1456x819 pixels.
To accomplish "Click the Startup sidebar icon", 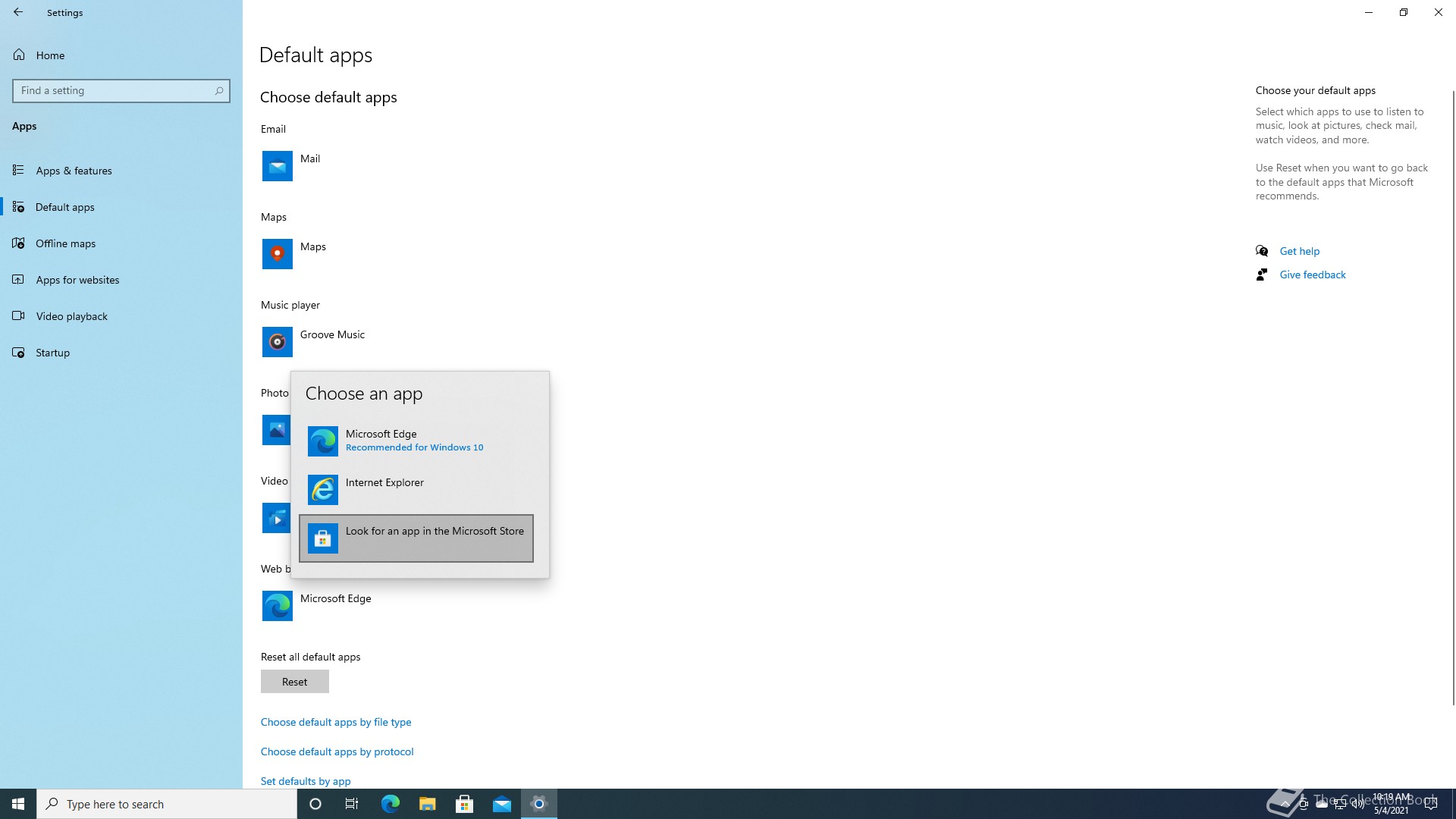I will (x=18, y=353).
